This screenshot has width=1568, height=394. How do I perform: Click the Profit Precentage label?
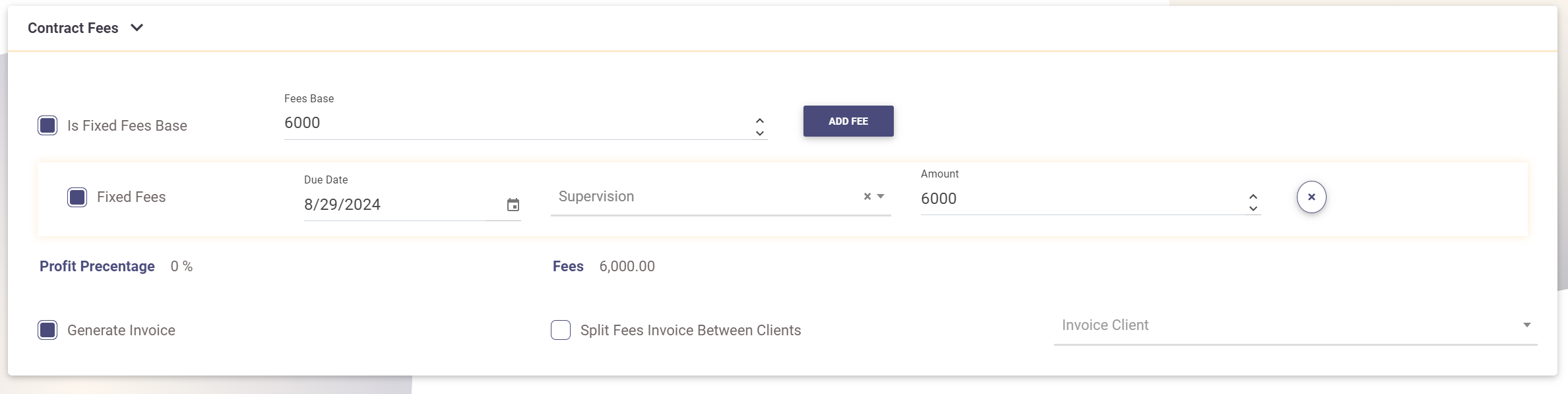pyautogui.click(x=97, y=266)
